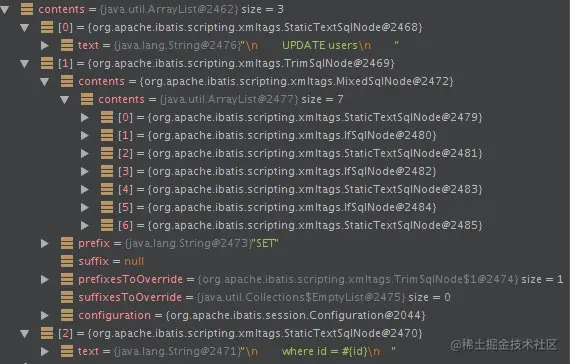Screen dimensions: 570x364
Task: Click the icon beside MixedSqlNode@2472 contents
Action: pyautogui.click(x=67, y=81)
